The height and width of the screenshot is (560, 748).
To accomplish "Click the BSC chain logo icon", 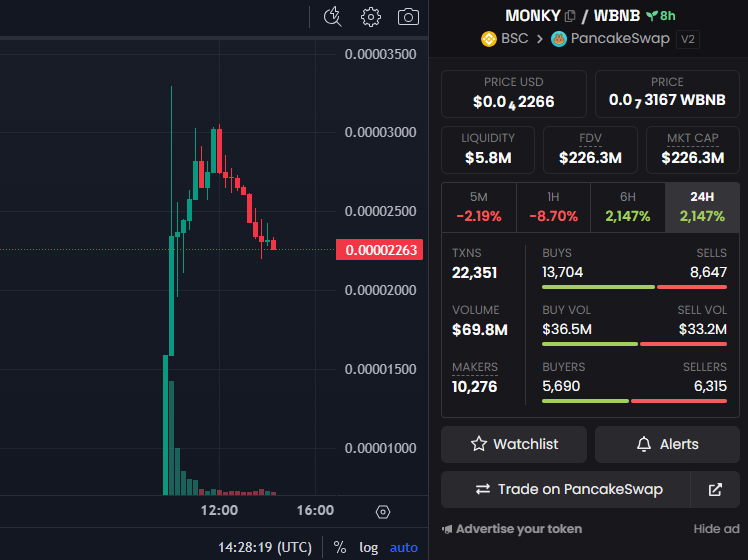I will [x=489, y=39].
